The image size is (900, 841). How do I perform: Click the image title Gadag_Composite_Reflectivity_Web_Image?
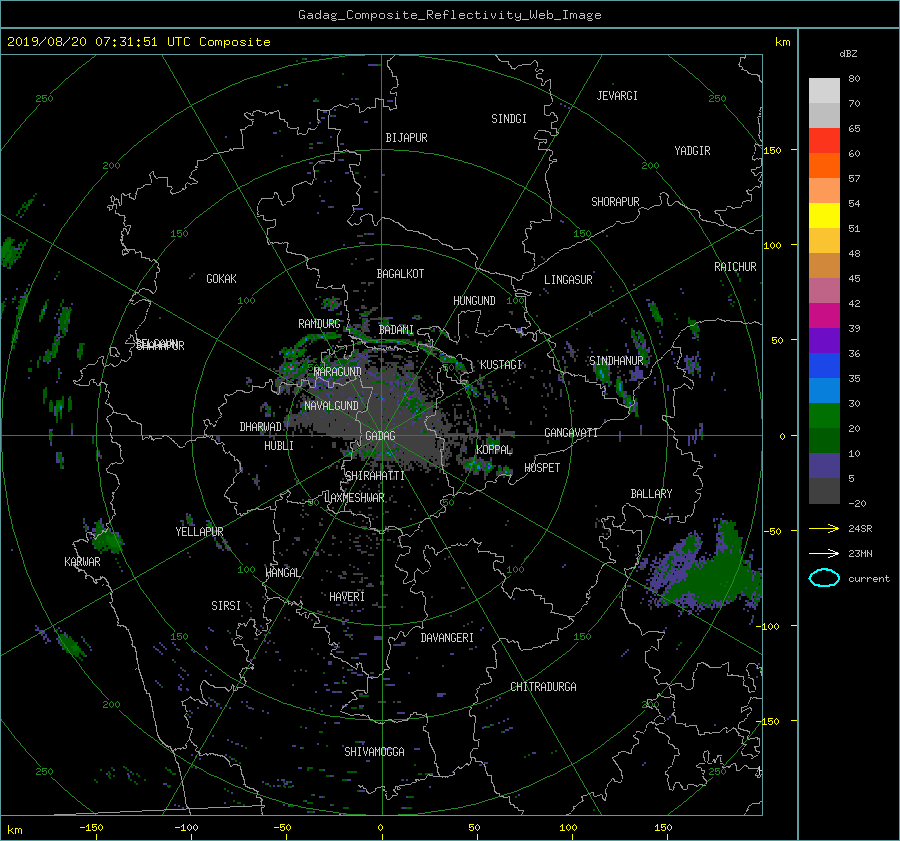449,15
